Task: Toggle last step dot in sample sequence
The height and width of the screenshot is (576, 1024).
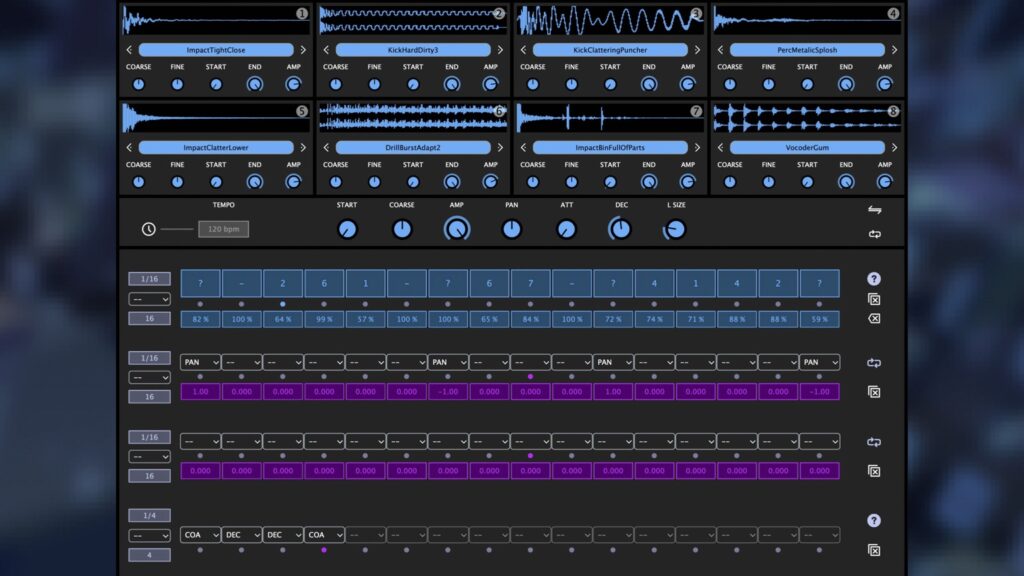Action: pos(820,304)
